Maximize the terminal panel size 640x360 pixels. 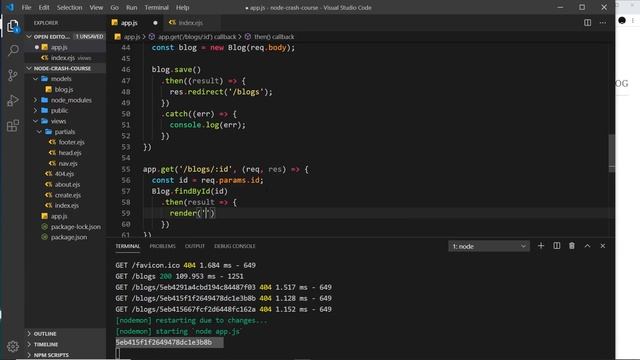[x=587, y=246]
